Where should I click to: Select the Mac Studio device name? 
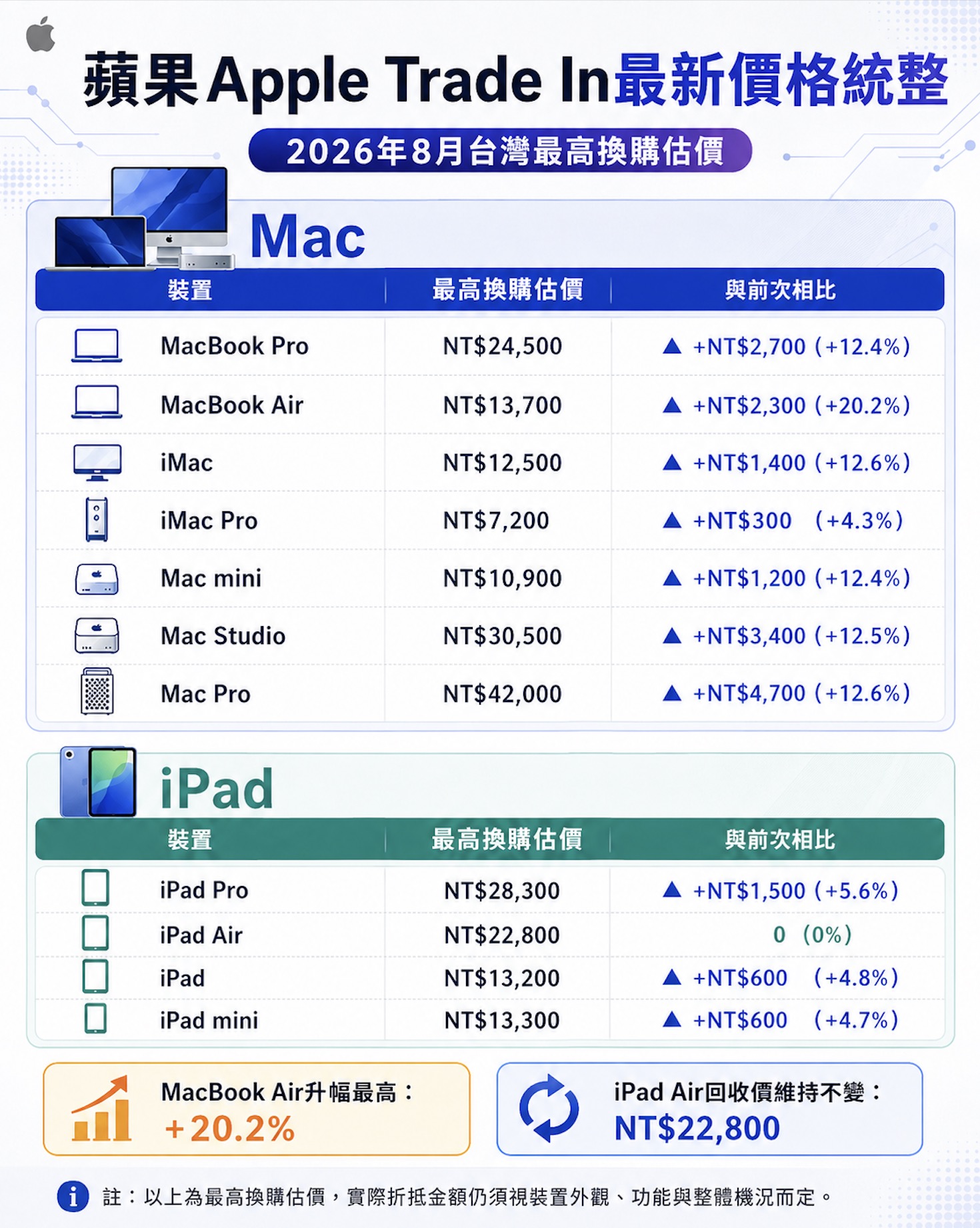click(223, 636)
